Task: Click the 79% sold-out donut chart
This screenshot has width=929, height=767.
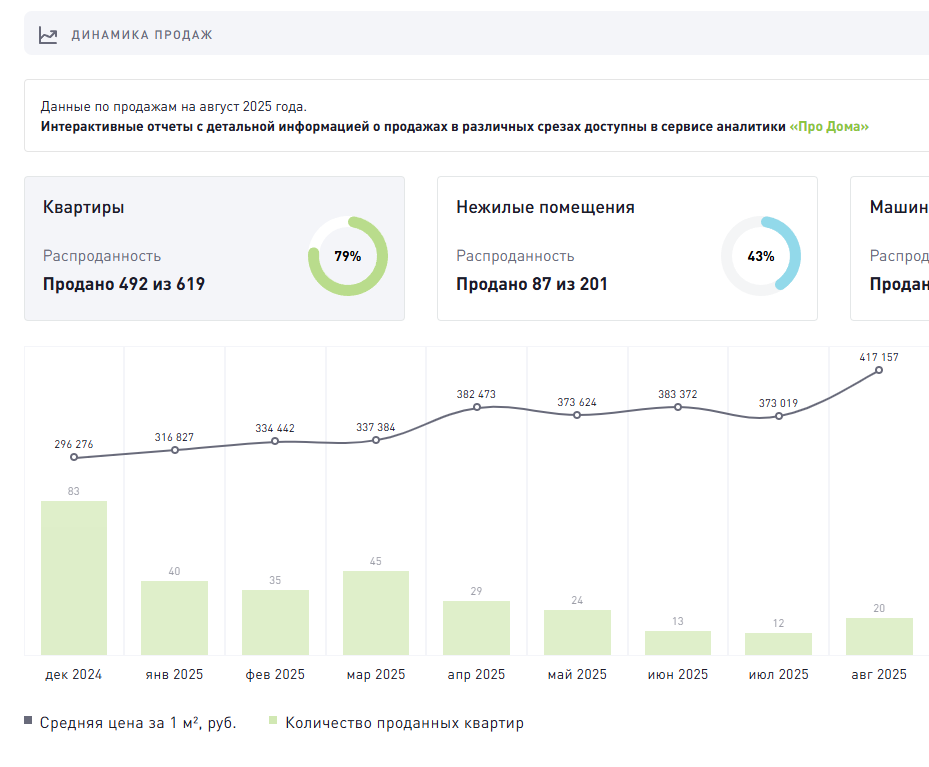Action: (347, 256)
